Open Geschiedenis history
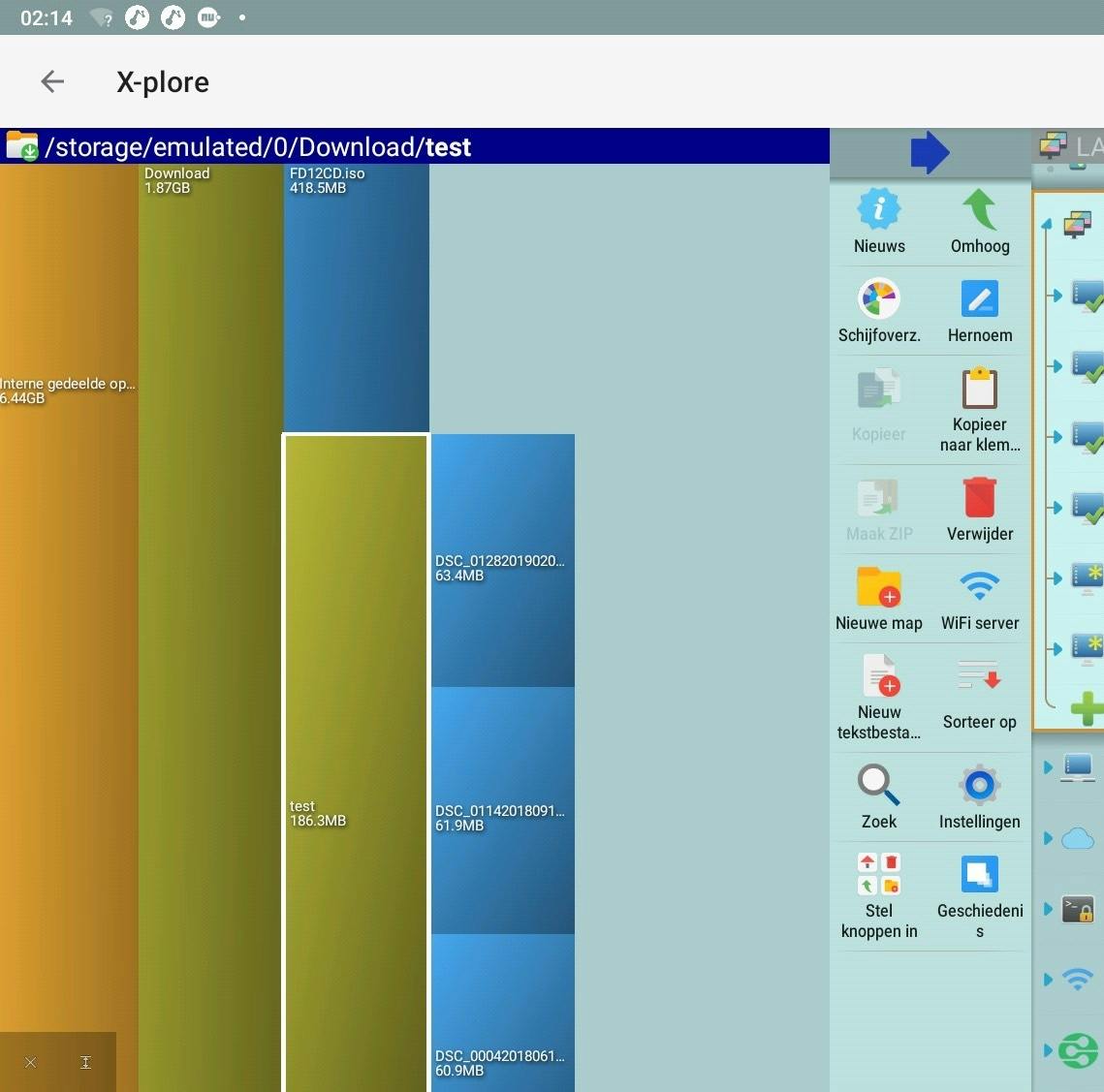 click(x=979, y=895)
